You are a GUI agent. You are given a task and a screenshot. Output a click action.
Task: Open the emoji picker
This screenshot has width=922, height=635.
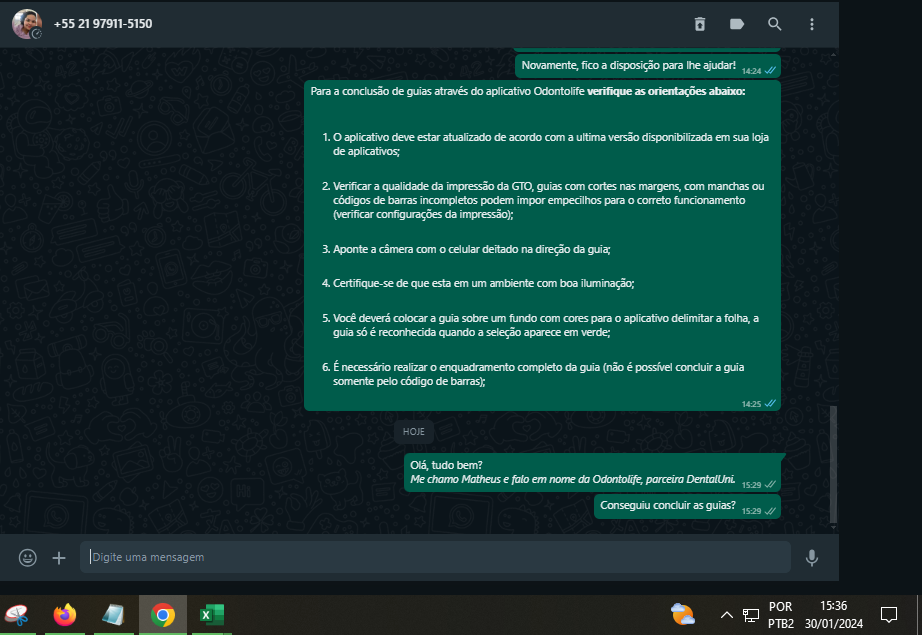(x=28, y=557)
